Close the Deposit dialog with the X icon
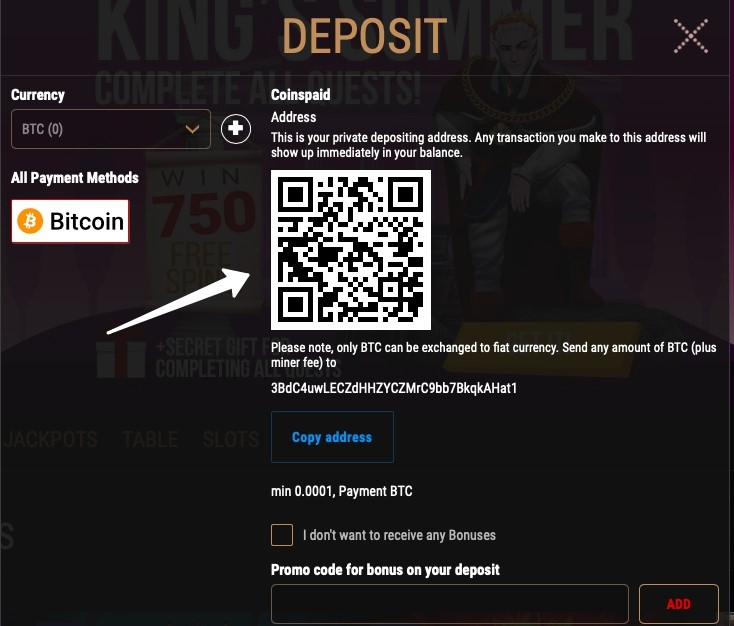Image resolution: width=734 pixels, height=626 pixels. click(x=690, y=36)
